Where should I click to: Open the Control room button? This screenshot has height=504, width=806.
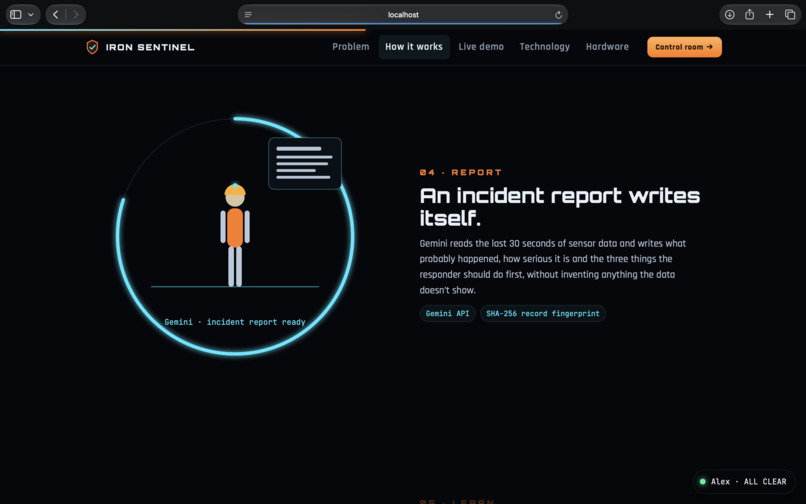[x=684, y=47]
